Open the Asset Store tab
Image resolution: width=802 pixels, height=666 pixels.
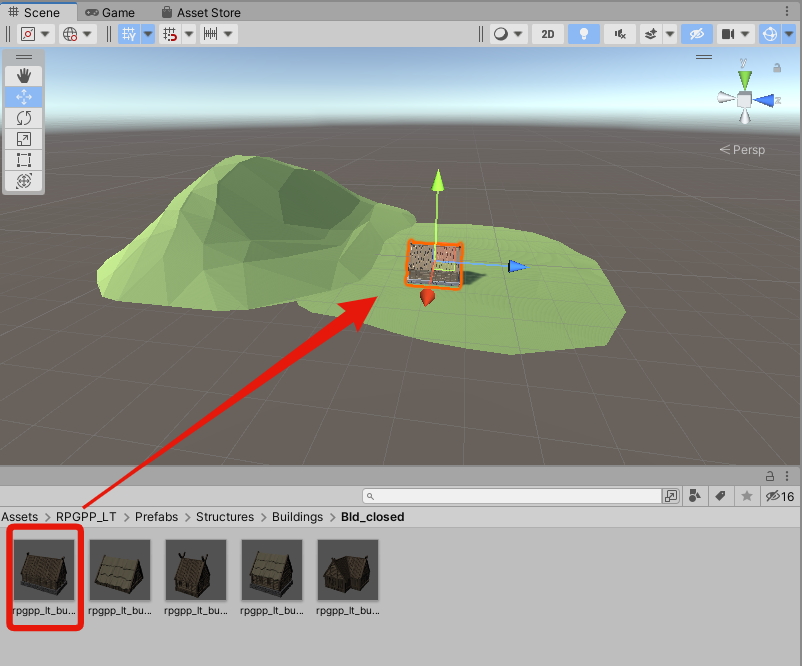[x=201, y=12]
